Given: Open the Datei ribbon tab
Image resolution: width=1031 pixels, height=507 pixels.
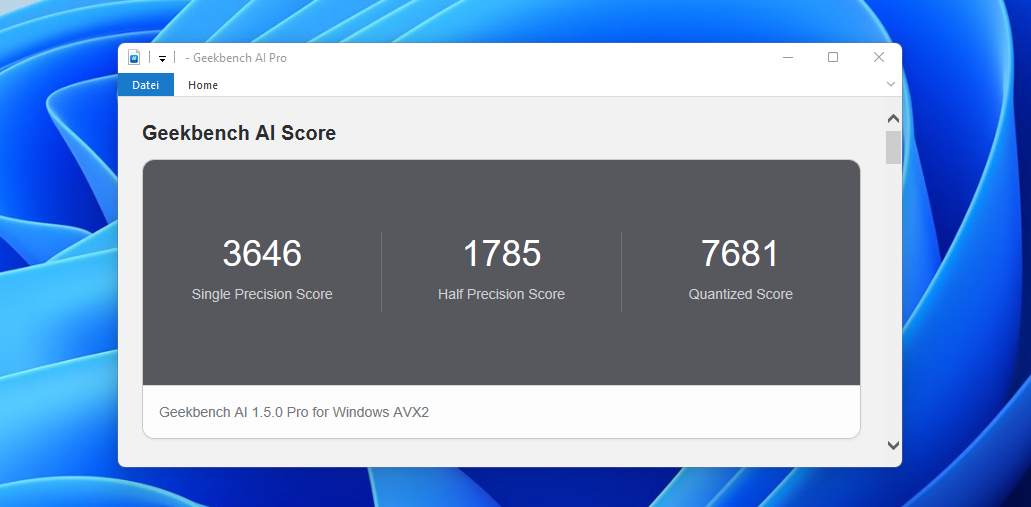Looking at the screenshot, I should (x=146, y=85).
